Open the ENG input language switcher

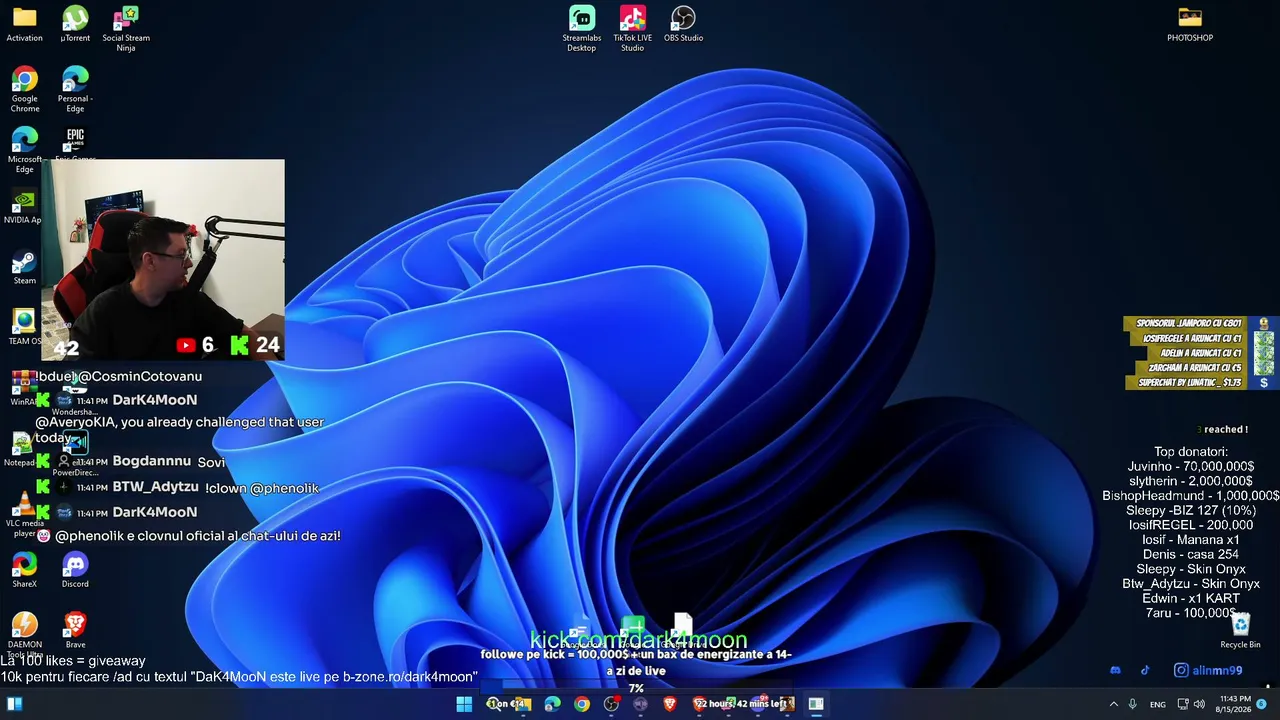(1158, 704)
